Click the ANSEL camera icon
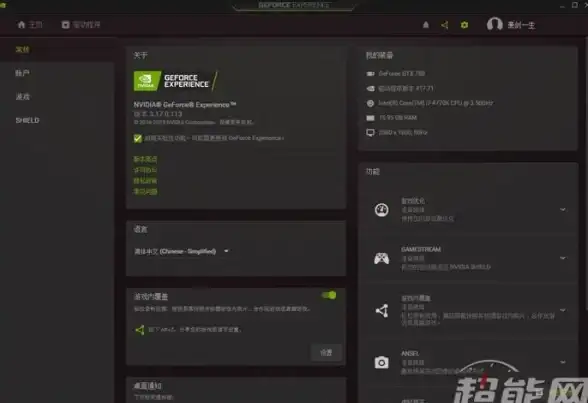 click(382, 363)
